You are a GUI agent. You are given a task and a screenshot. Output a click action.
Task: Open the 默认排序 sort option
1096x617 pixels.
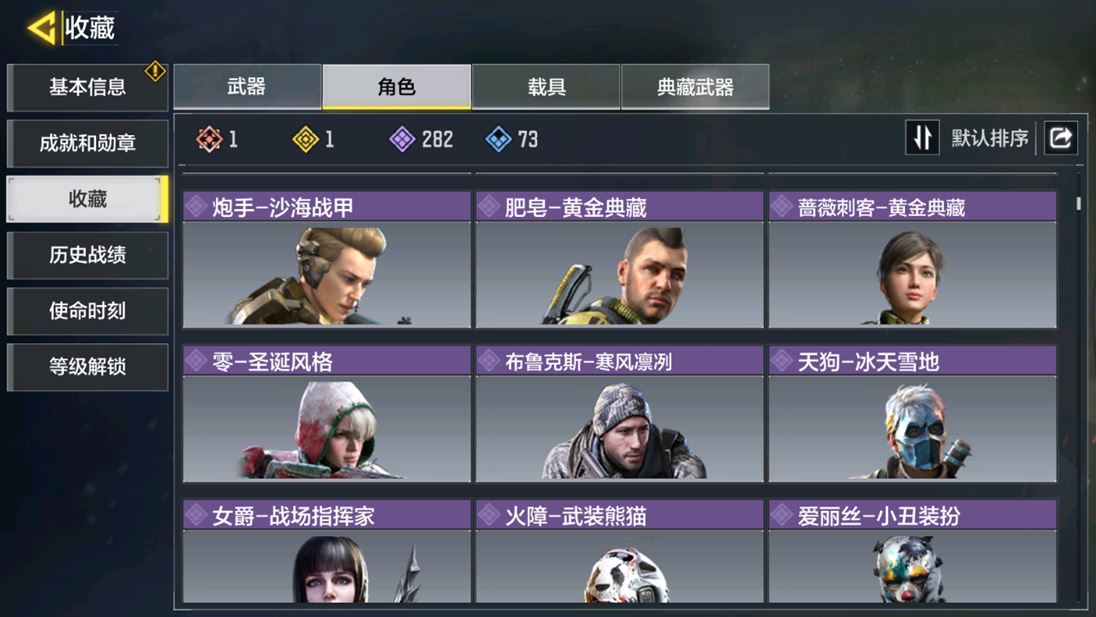[x=989, y=138]
